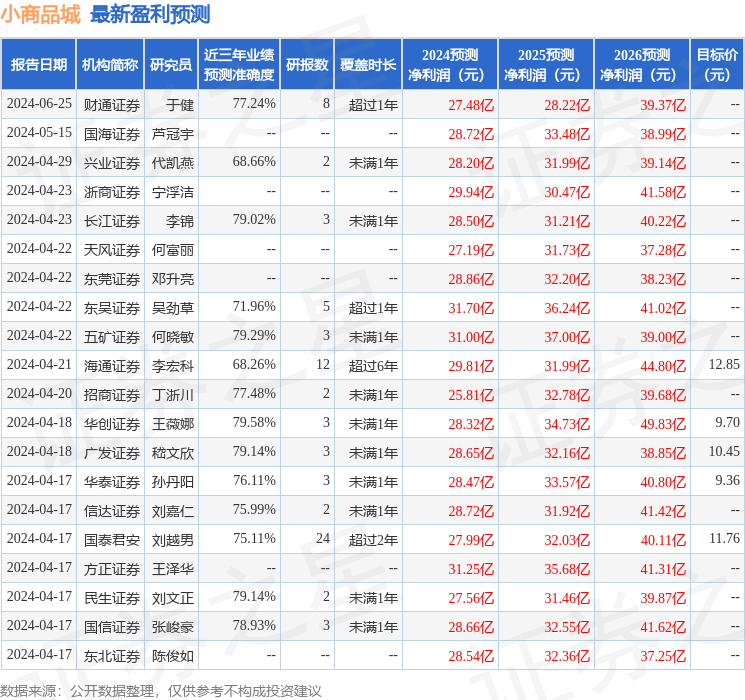The width and height of the screenshot is (745, 700).
Task: Click analyst name 刘越男
Action: (172, 540)
